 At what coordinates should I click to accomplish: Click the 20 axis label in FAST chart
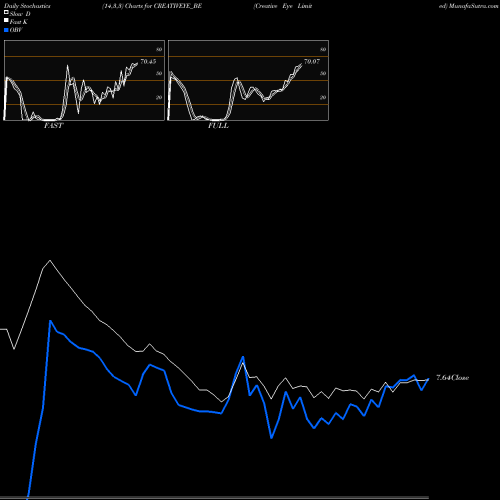coord(159,97)
